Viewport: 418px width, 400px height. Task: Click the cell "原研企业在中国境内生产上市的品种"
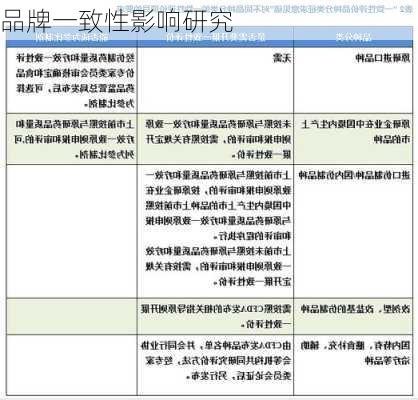coord(353,139)
